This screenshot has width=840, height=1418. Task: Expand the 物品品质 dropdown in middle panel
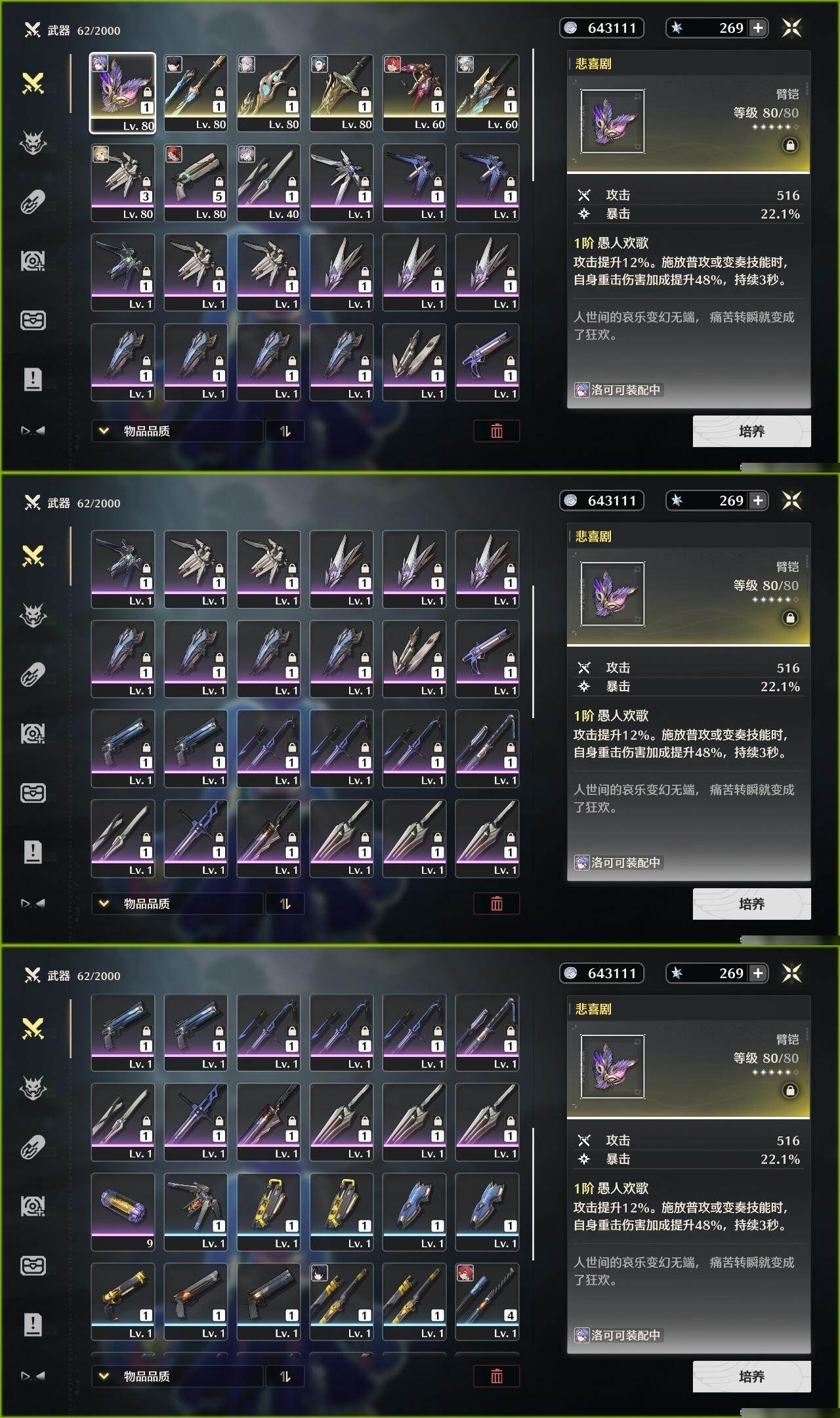pyautogui.click(x=177, y=904)
